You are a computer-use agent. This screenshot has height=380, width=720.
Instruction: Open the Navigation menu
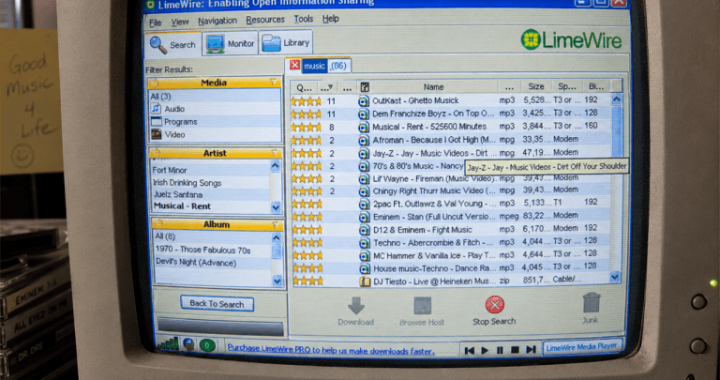(x=218, y=21)
